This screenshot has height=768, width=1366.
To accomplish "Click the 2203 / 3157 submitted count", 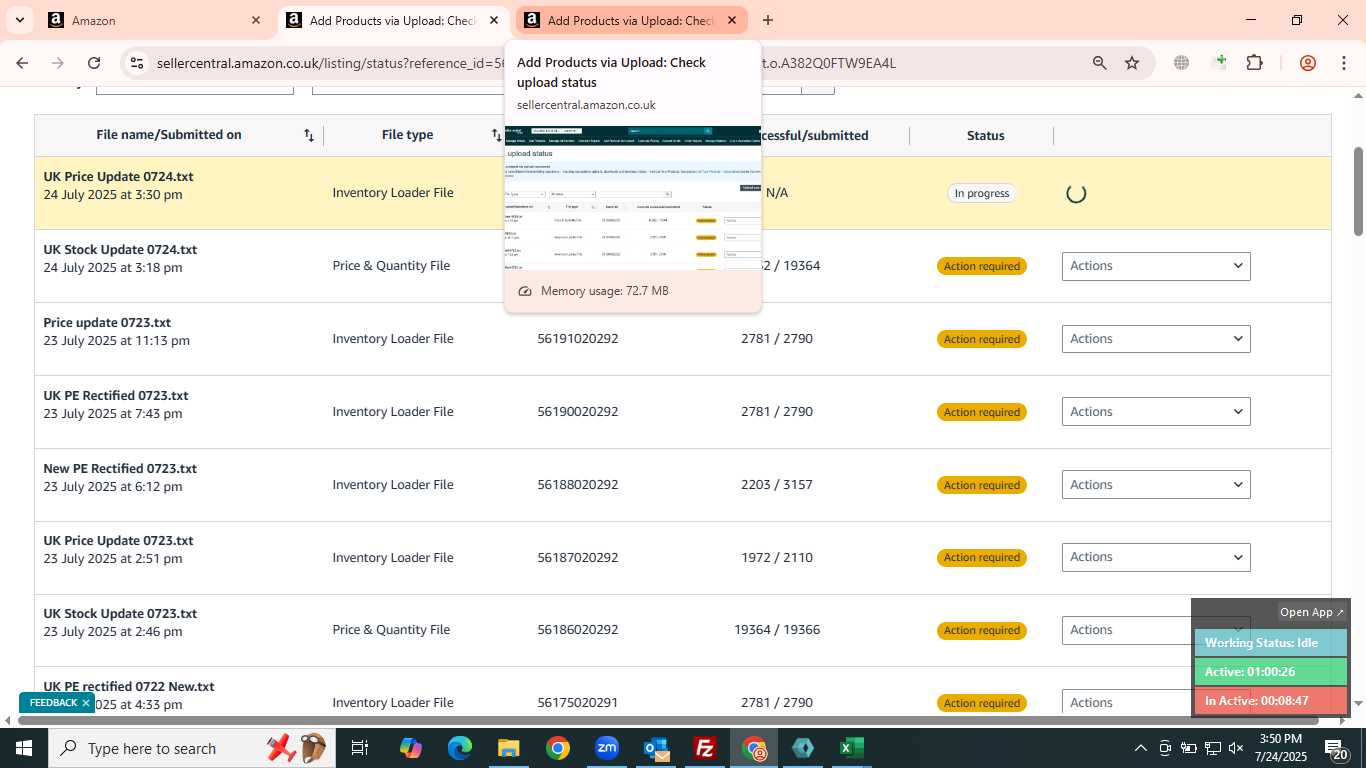I will 776,485.
